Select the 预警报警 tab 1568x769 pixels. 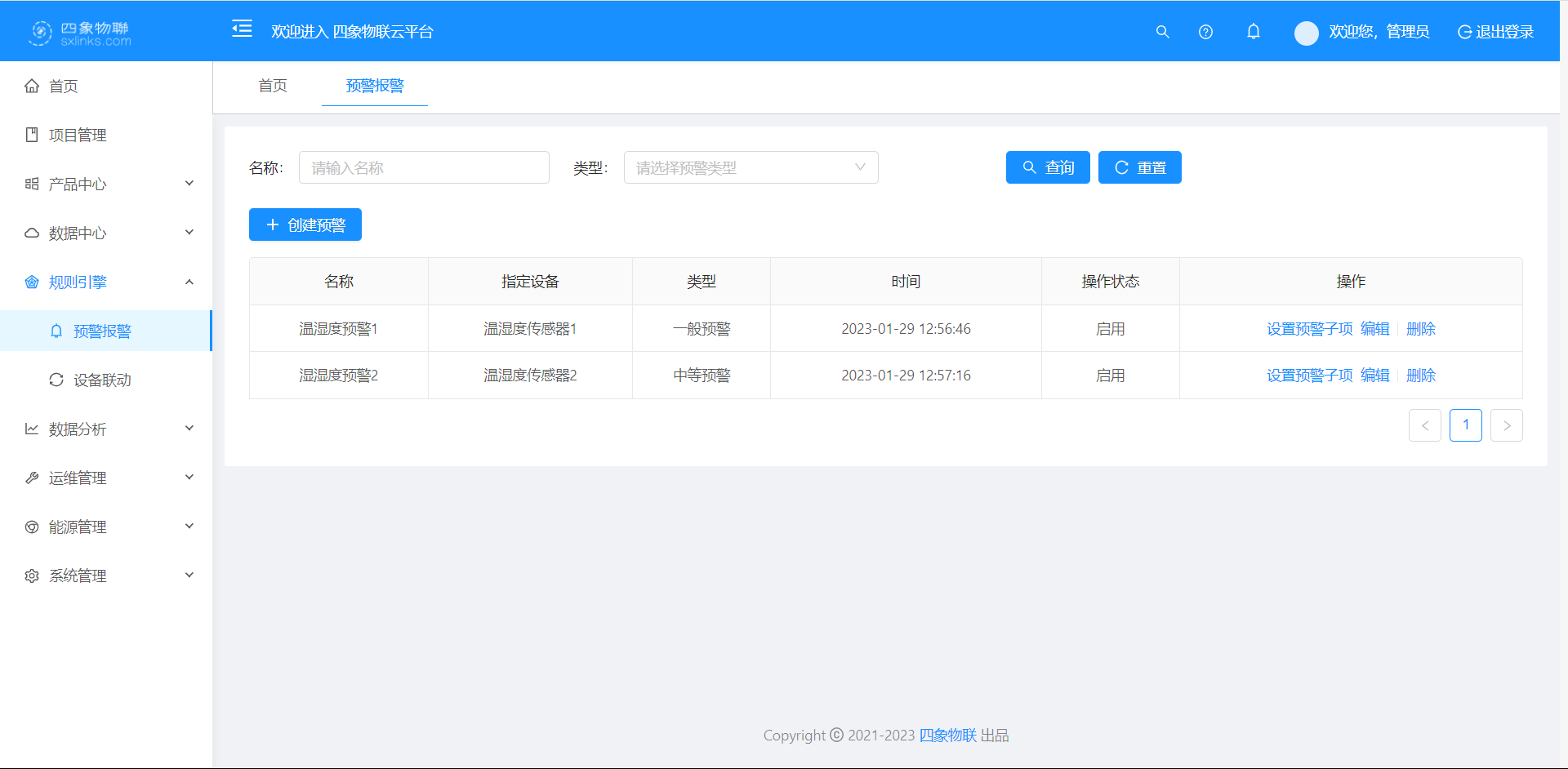pyautogui.click(x=374, y=85)
